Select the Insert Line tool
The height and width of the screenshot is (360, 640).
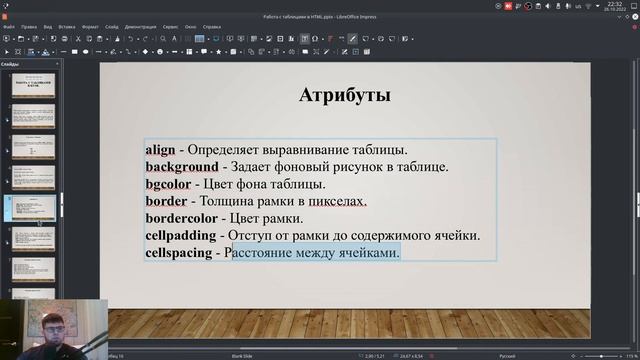click(63, 52)
